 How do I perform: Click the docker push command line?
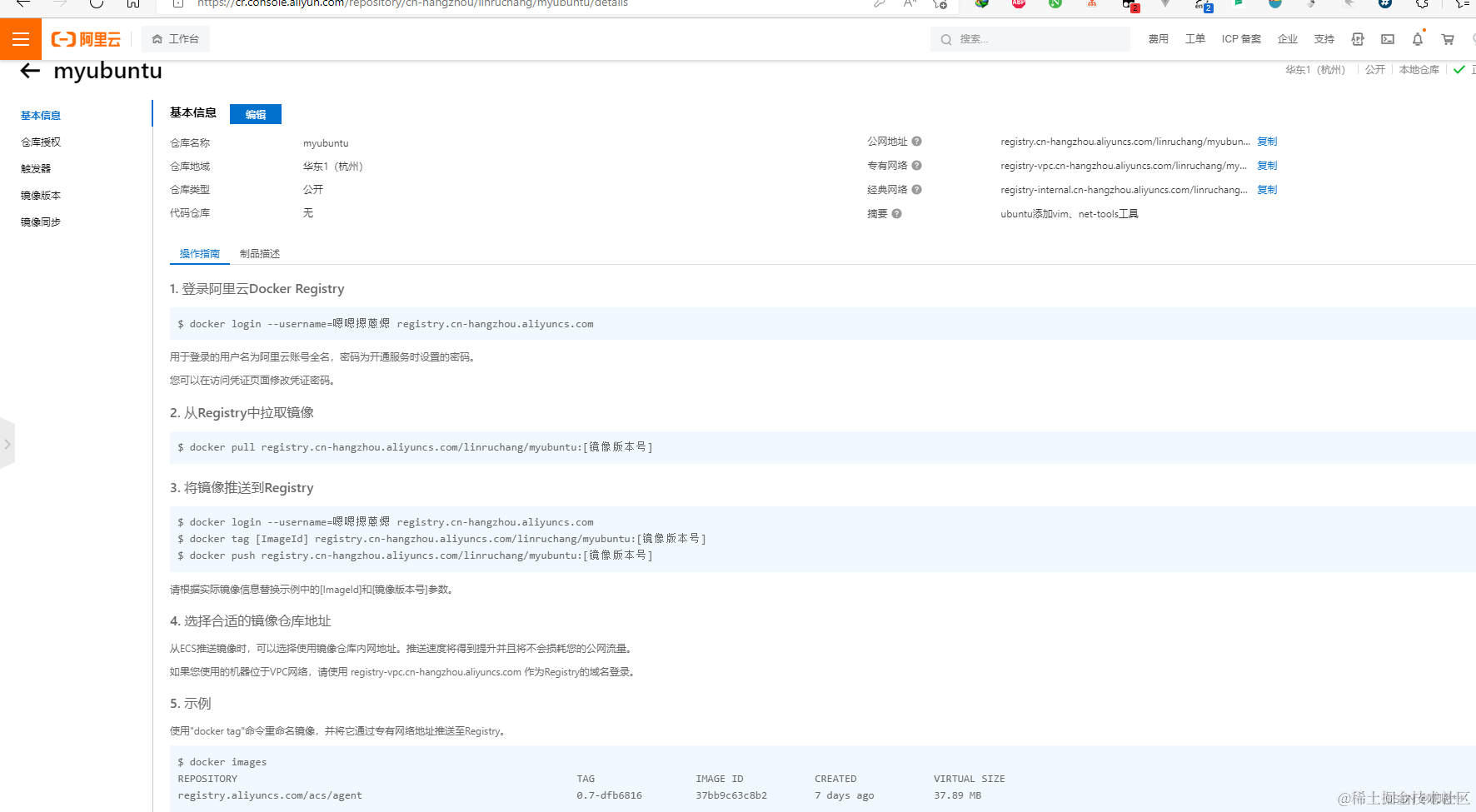[415, 555]
